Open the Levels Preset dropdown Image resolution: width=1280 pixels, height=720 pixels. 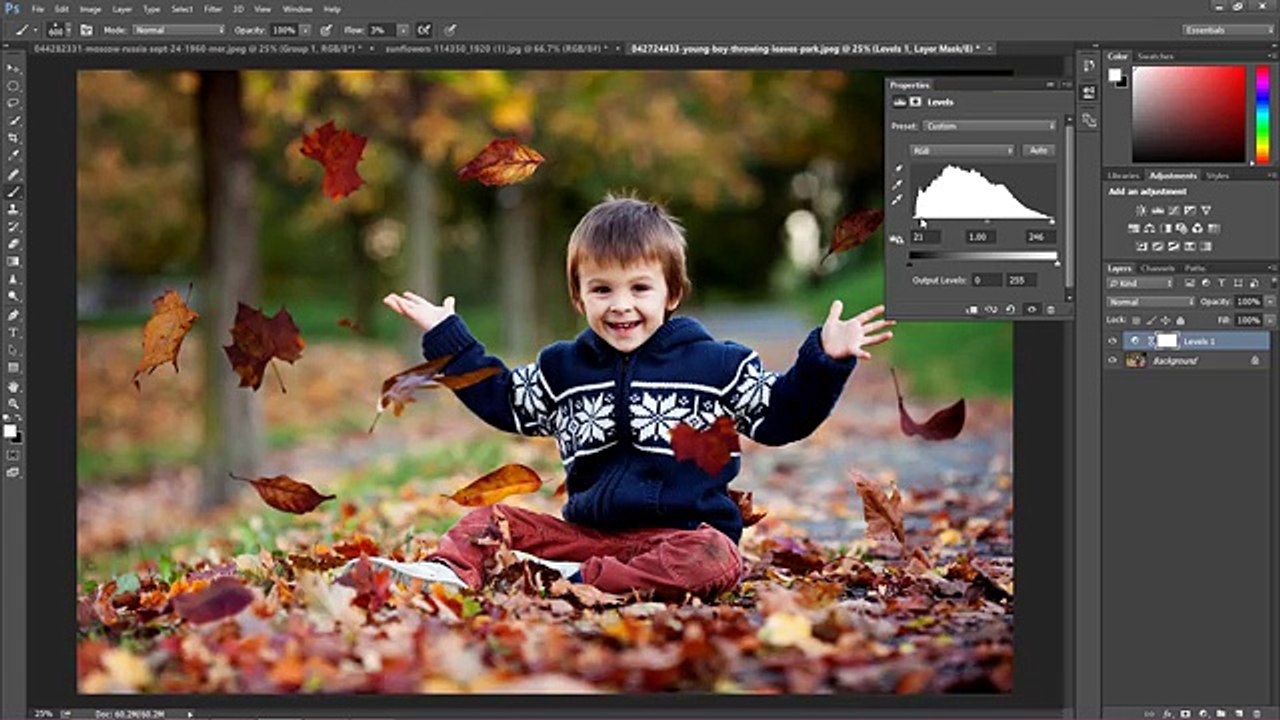point(989,126)
